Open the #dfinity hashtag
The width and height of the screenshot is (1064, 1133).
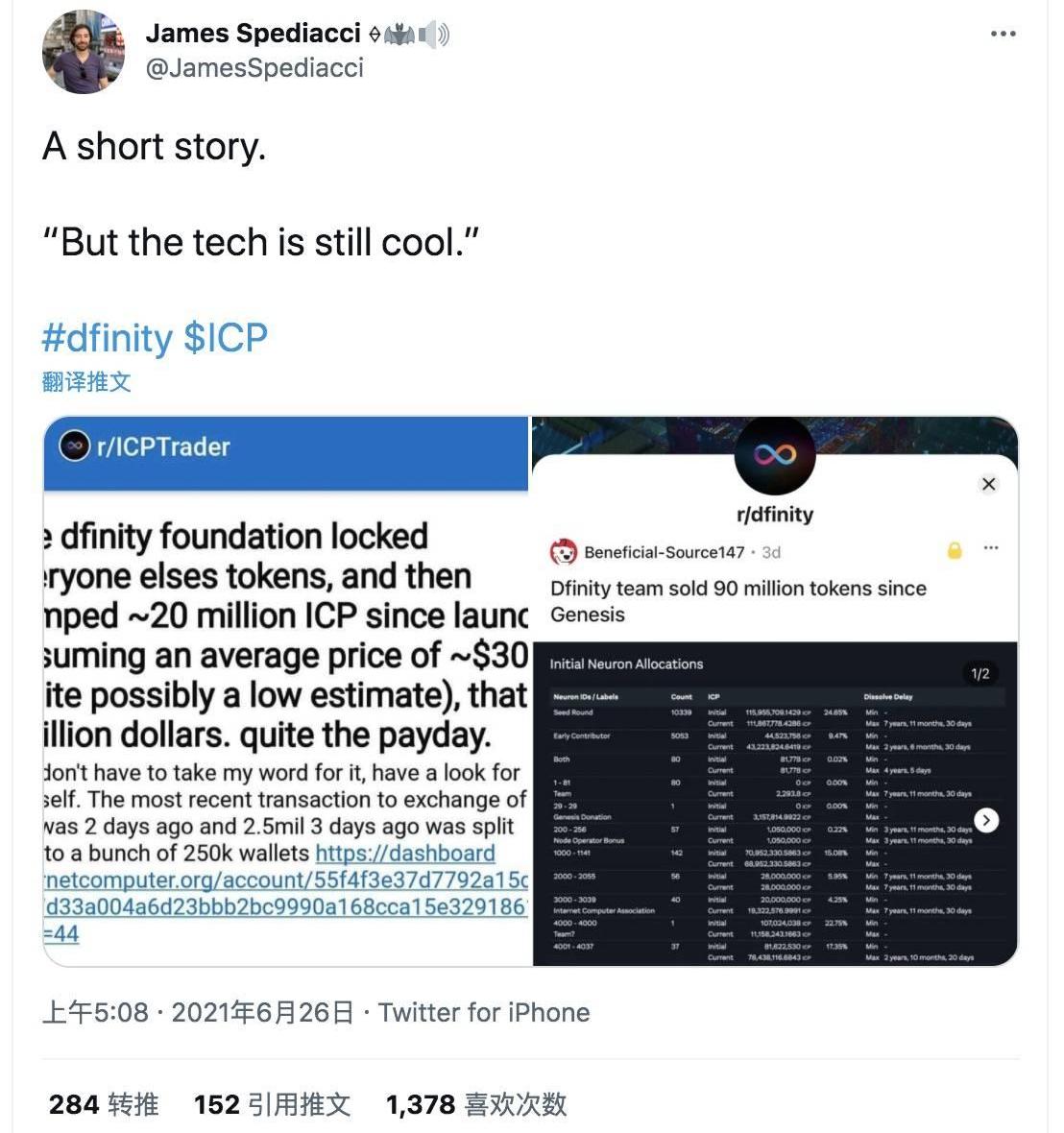(108, 337)
